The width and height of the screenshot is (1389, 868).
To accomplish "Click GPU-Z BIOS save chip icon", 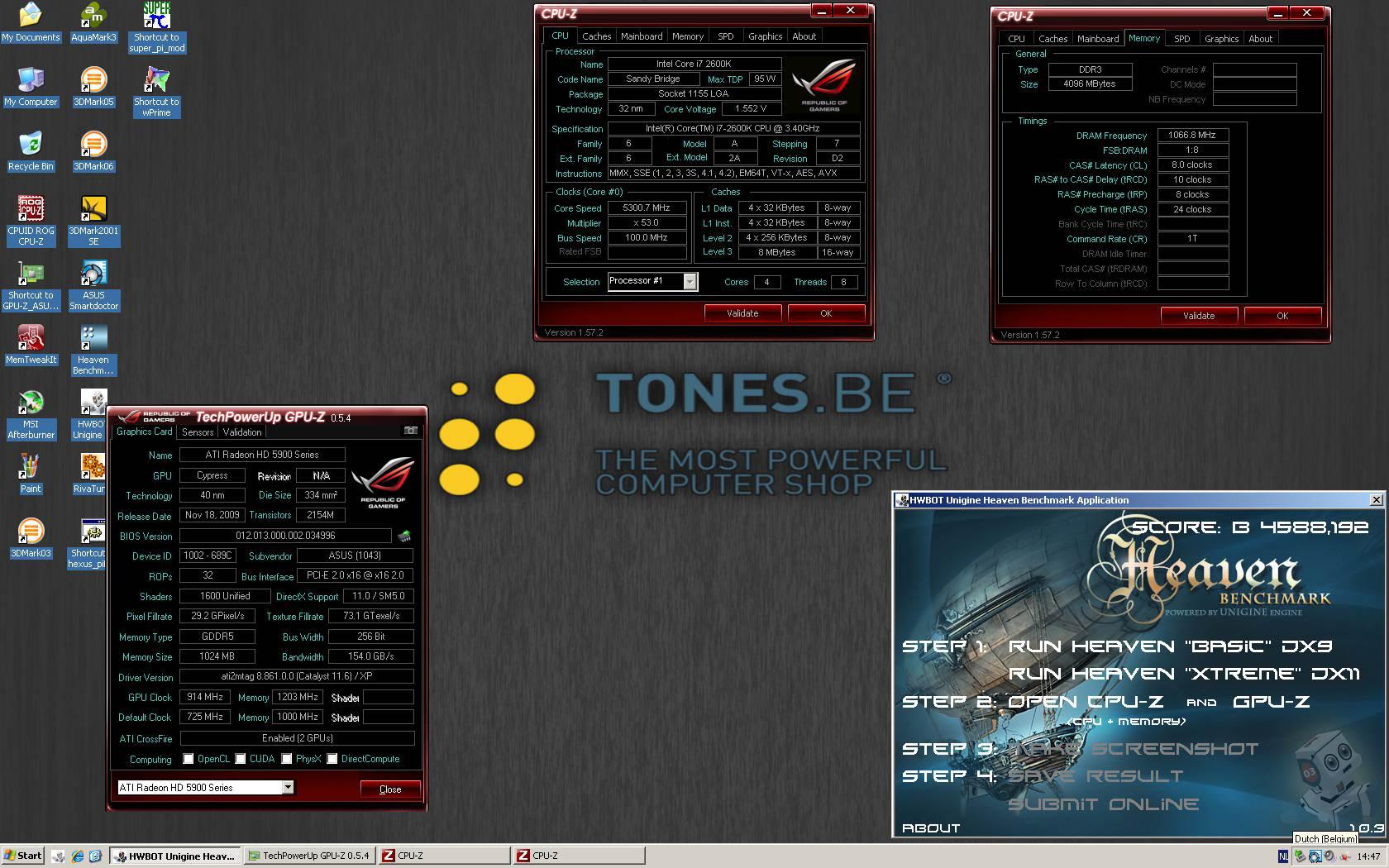I will 404,536.
